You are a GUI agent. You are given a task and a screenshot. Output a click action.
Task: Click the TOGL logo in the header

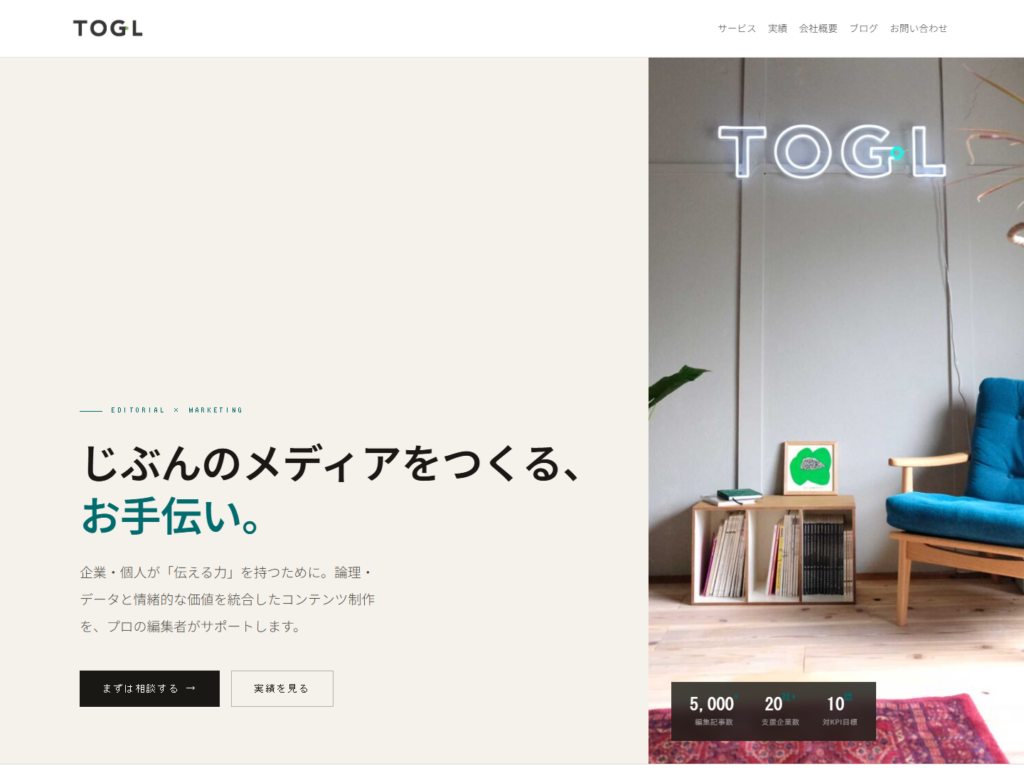click(x=108, y=28)
